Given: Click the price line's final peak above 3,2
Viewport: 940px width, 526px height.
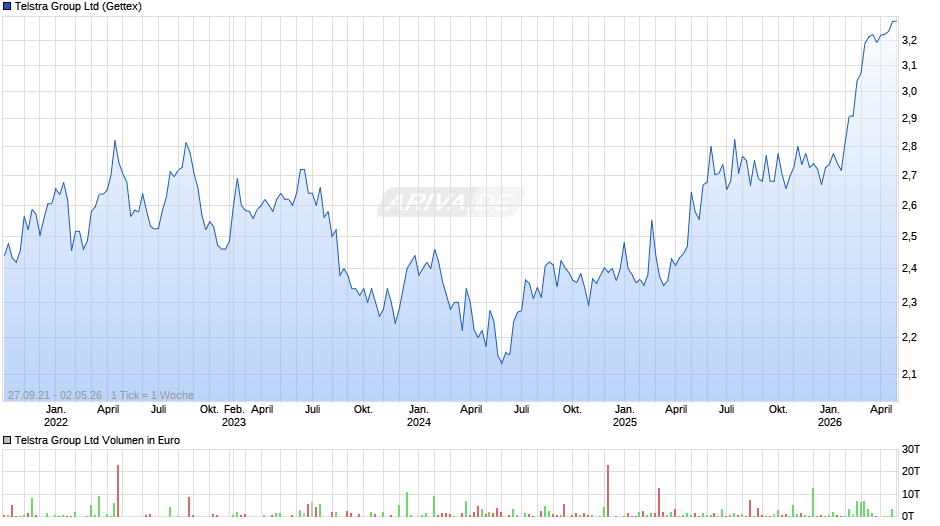Looking at the screenshot, I should (x=894, y=22).
